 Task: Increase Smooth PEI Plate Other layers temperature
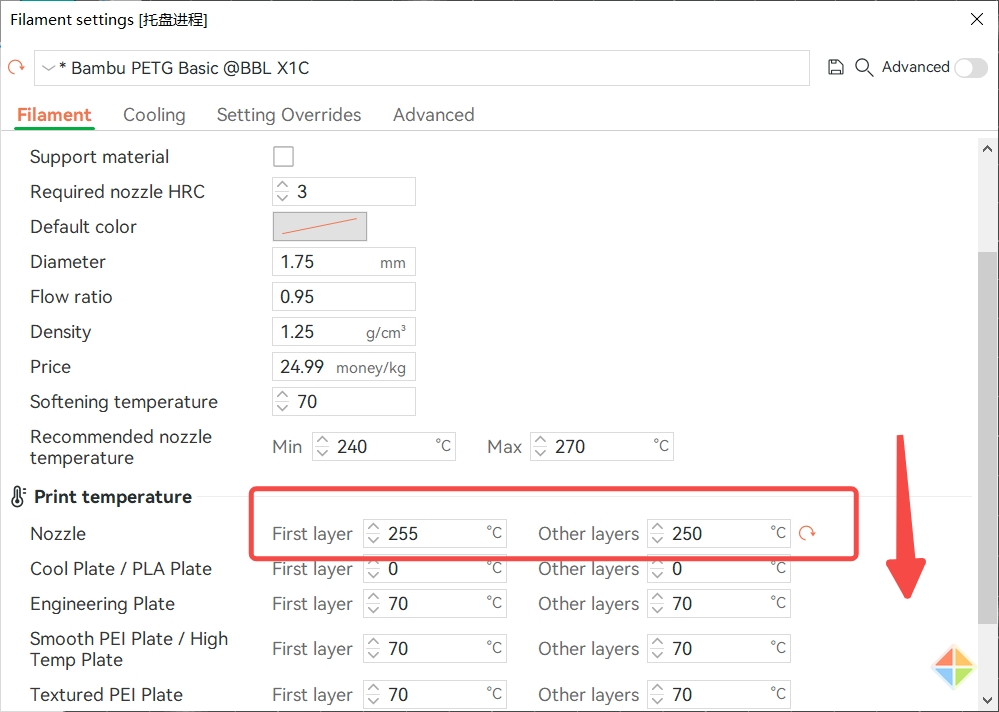point(658,642)
